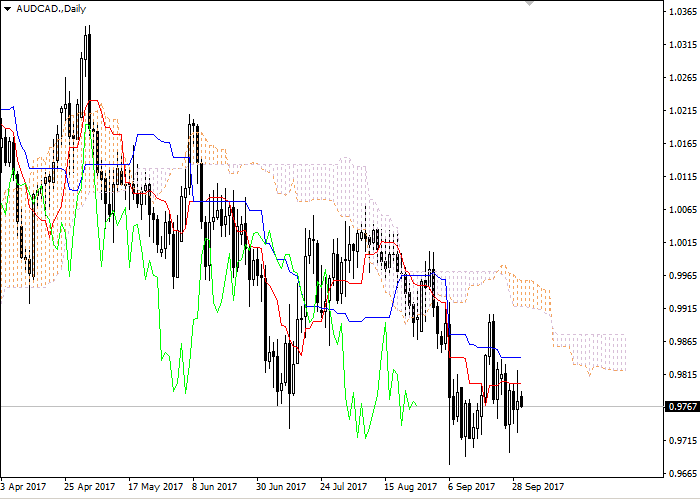Click the 1.0115 price scale label
The image size is (700, 500).
click(683, 177)
